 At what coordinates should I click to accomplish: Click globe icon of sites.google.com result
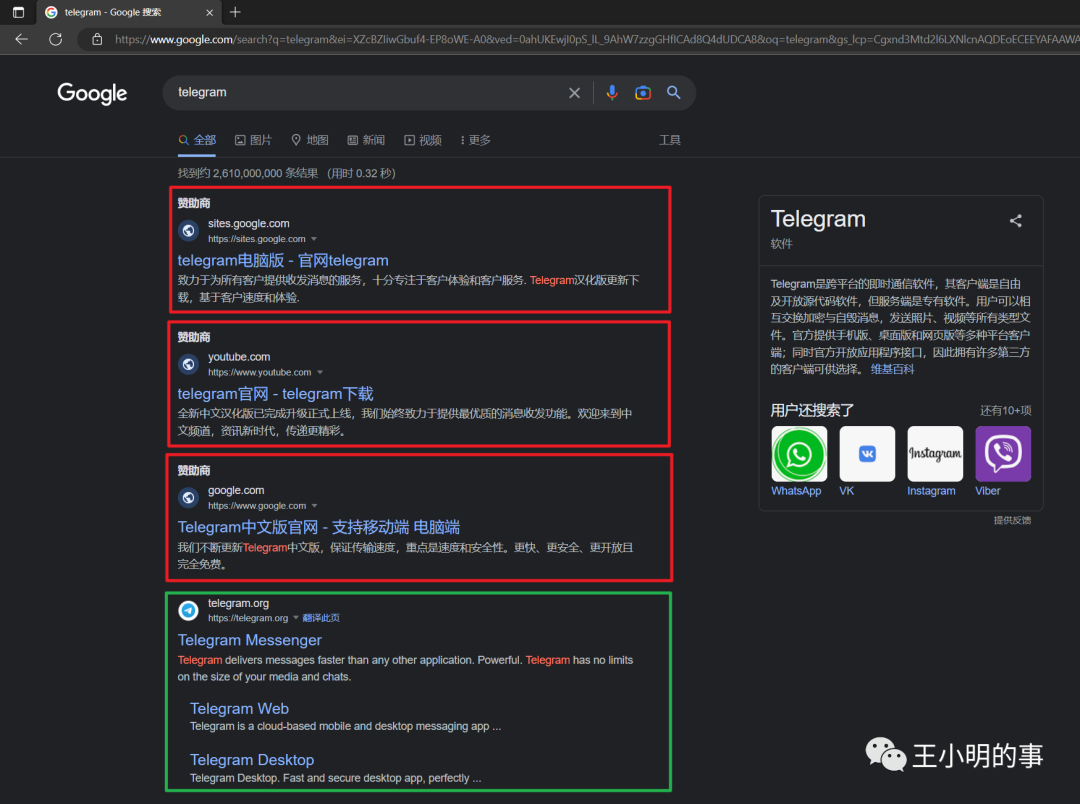(188, 230)
